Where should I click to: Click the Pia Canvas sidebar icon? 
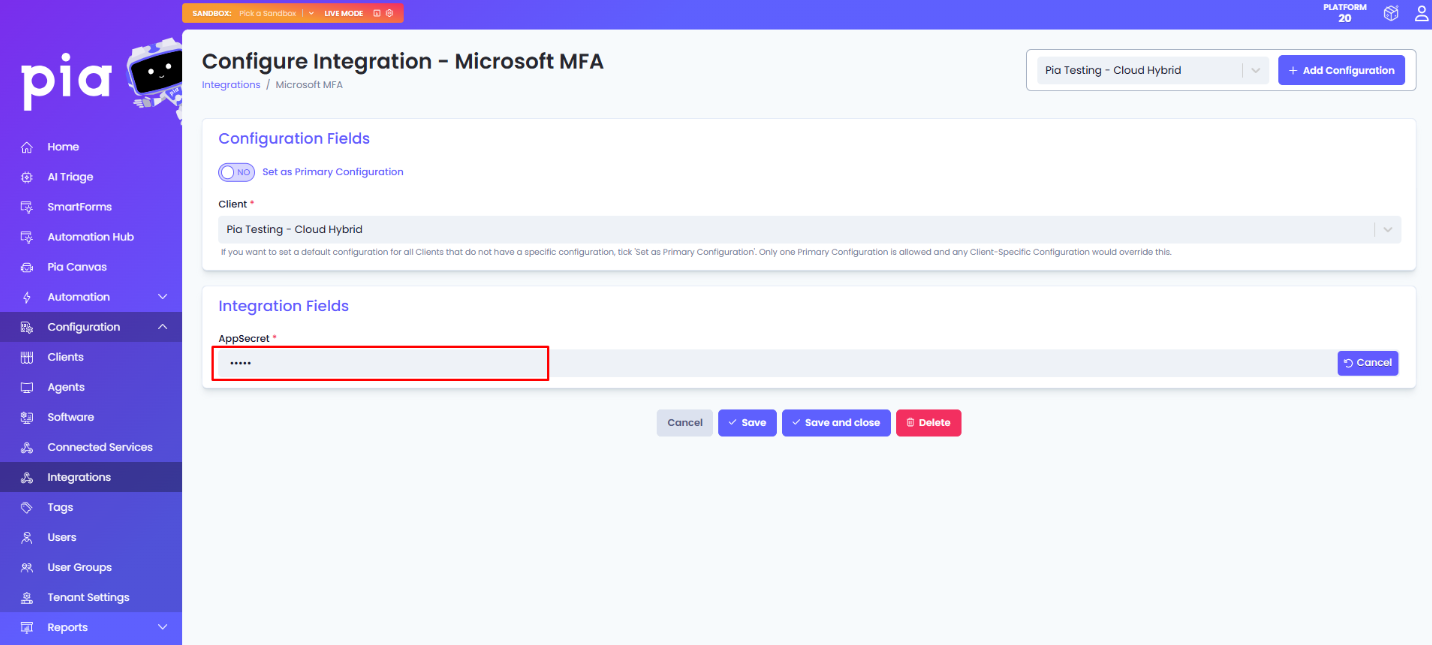pyautogui.click(x=27, y=267)
